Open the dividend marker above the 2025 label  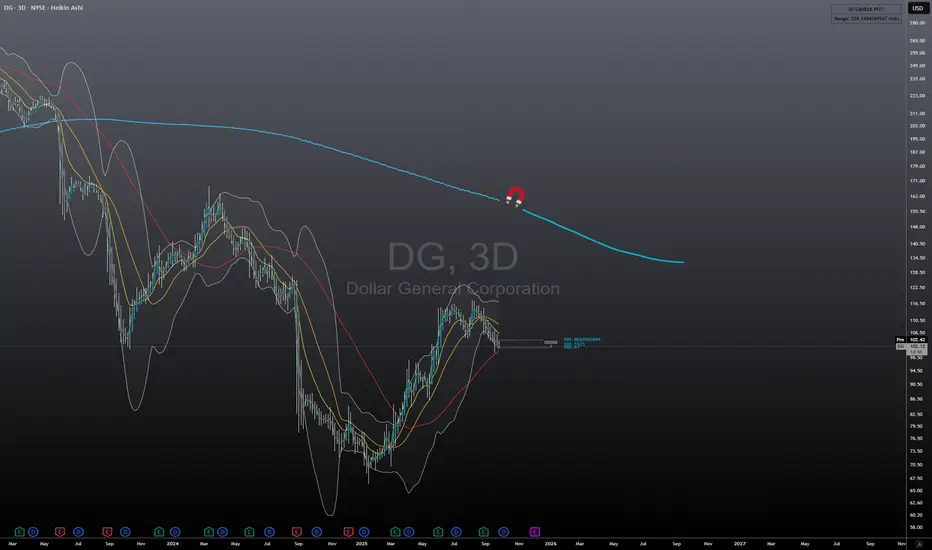(x=364, y=532)
